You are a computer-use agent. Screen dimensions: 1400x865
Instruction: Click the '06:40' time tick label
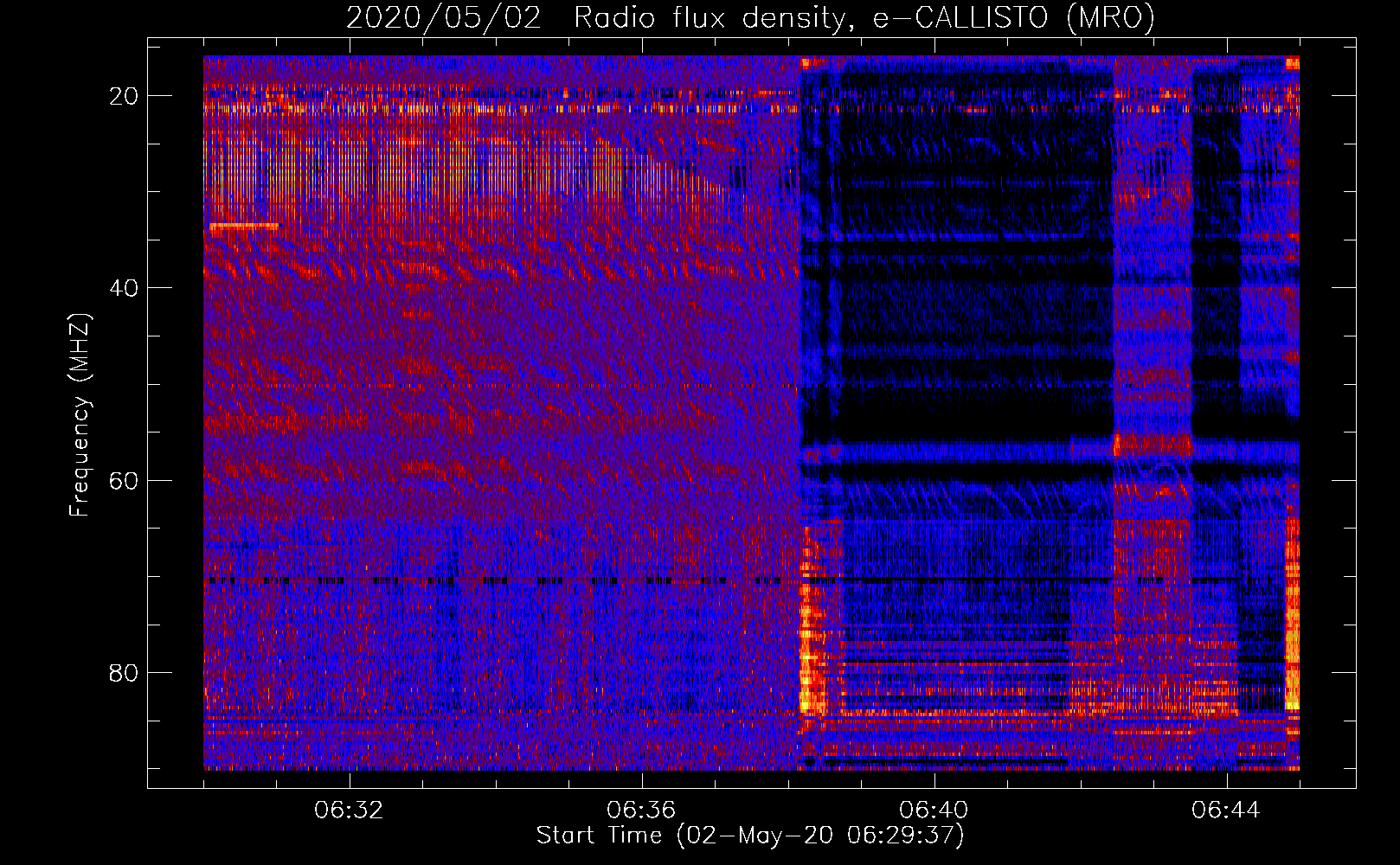[x=934, y=811]
